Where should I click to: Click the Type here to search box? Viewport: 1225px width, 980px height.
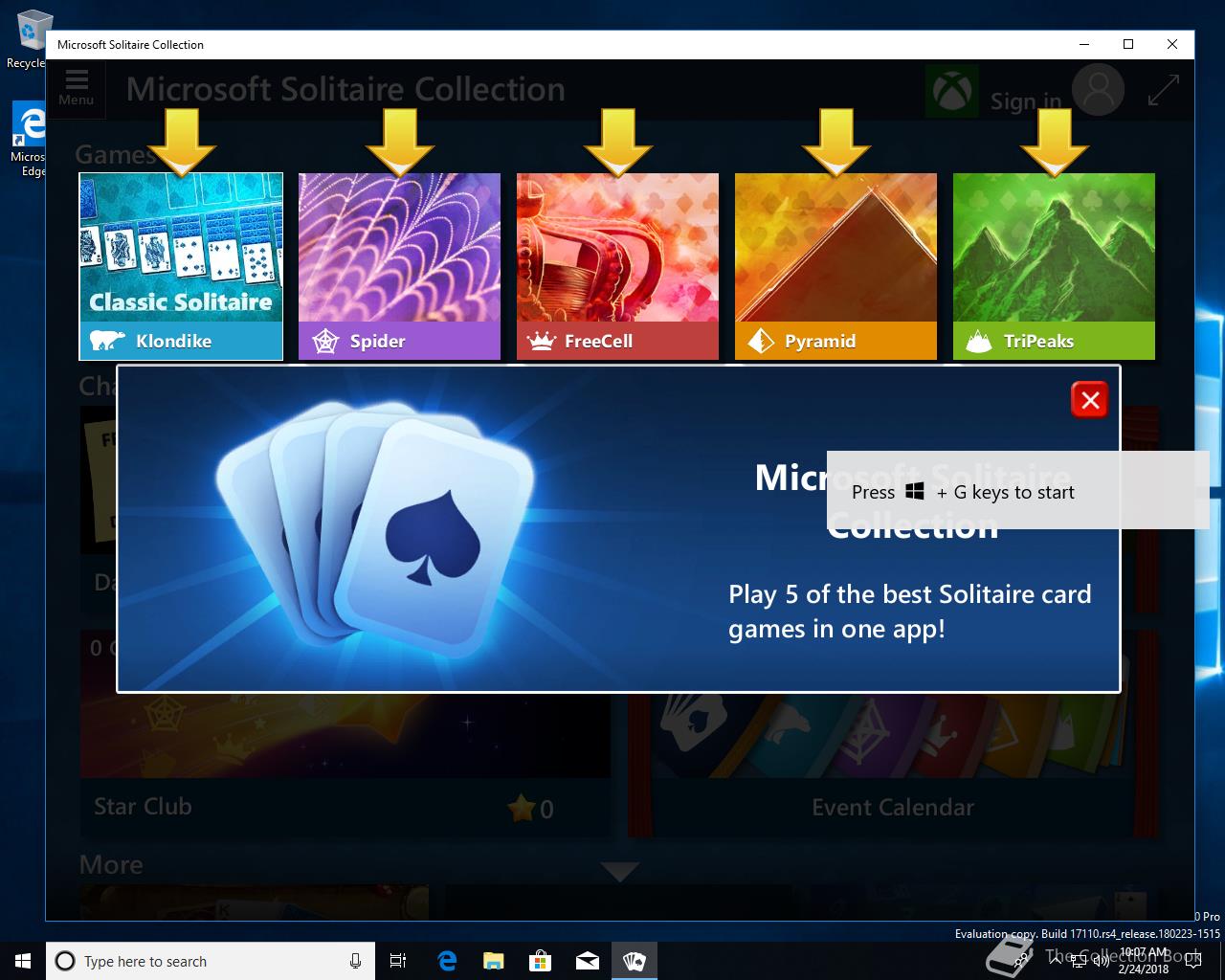click(210, 961)
